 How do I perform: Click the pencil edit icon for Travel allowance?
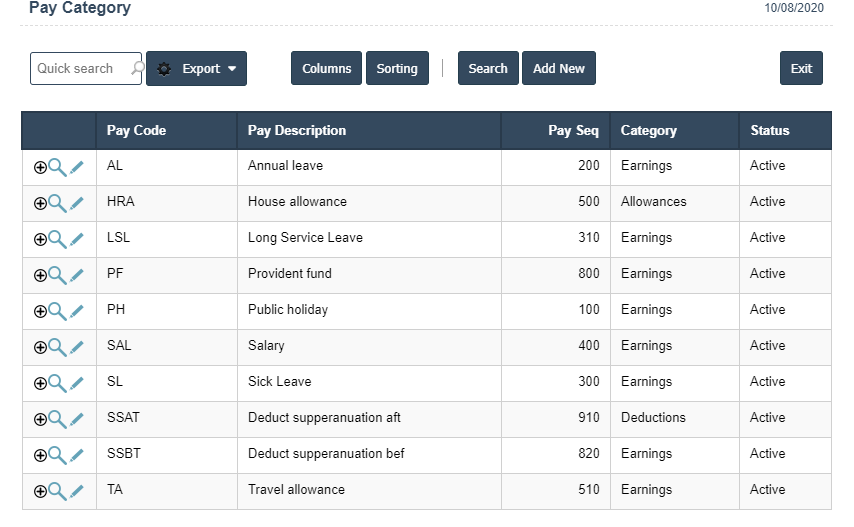[x=77, y=491]
